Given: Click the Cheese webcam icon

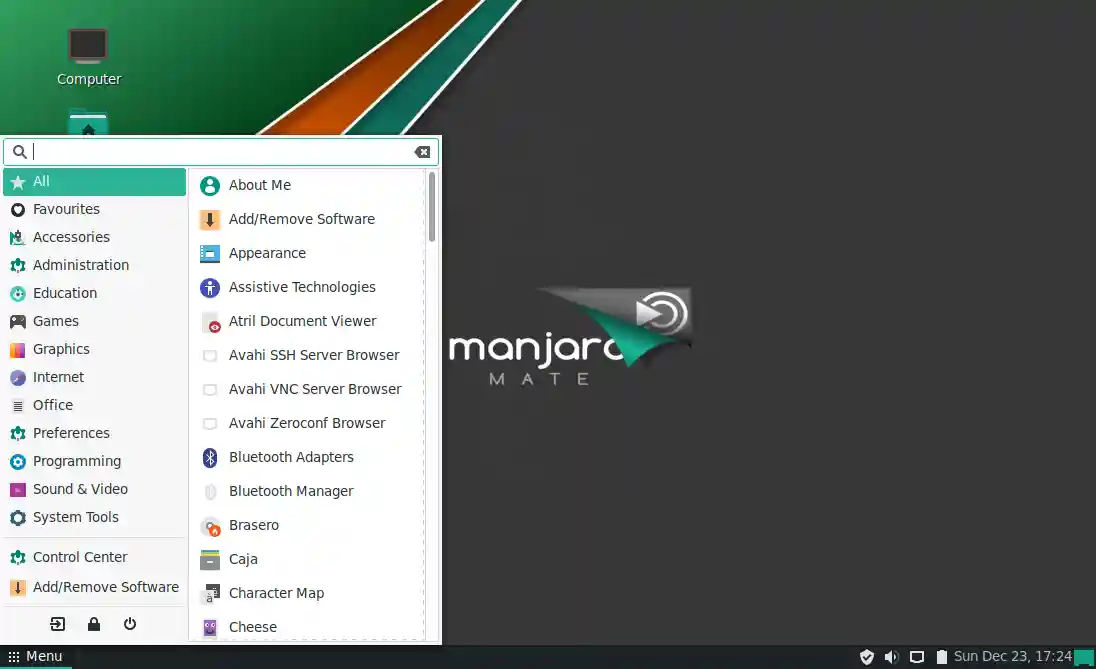Looking at the screenshot, I should pyautogui.click(x=210, y=627).
